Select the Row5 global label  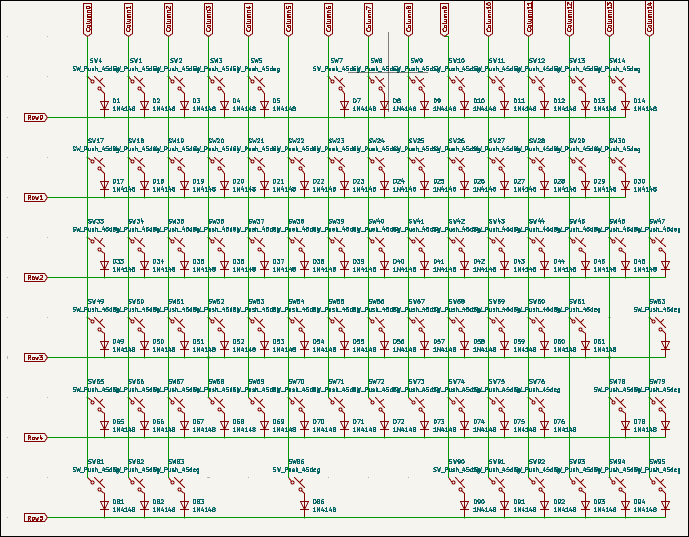[x=36, y=518]
